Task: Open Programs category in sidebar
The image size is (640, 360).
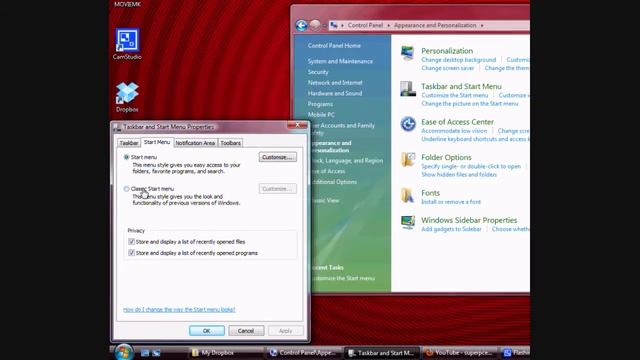Action: pos(320,104)
